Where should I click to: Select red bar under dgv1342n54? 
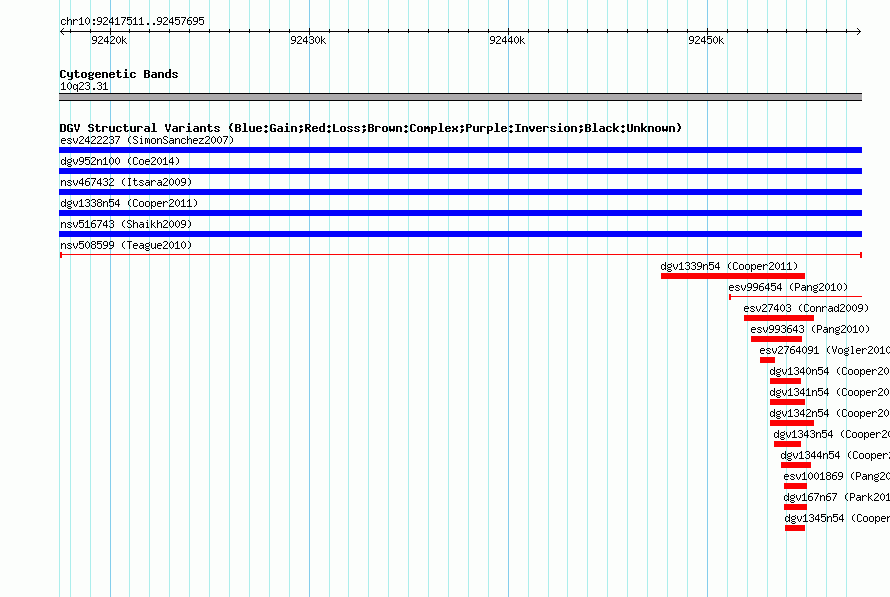click(x=792, y=423)
